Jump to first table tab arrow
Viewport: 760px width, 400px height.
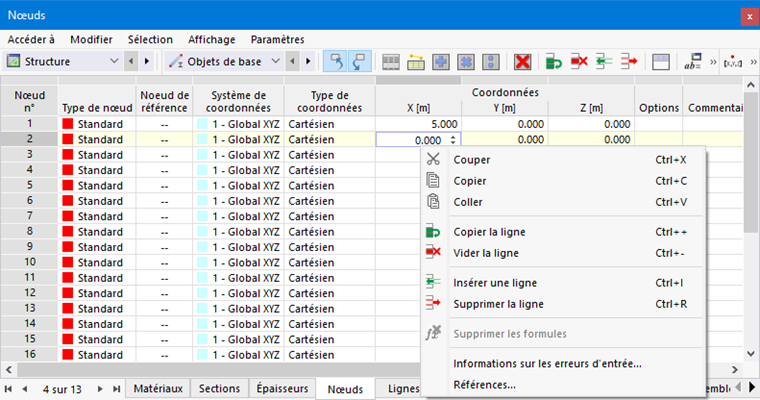8,389
